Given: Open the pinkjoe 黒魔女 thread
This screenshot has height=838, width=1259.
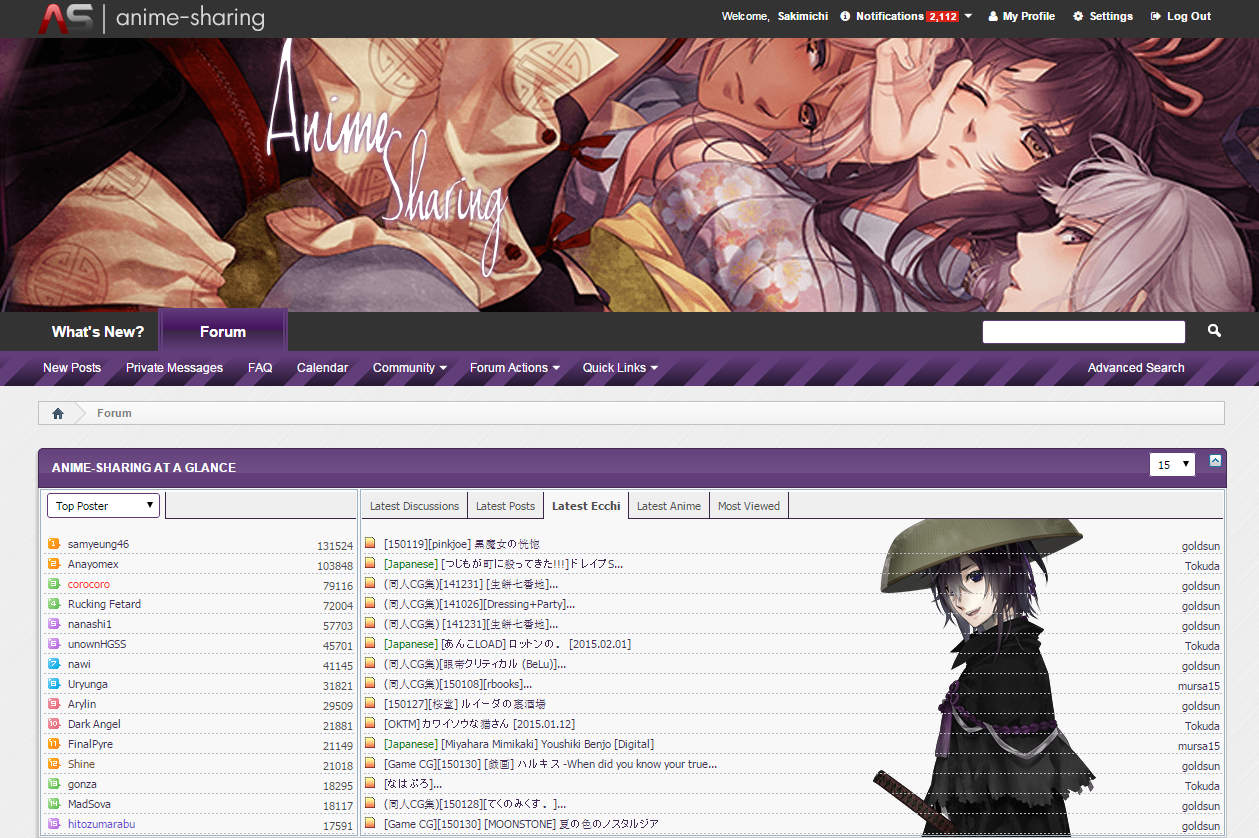Looking at the screenshot, I should click(462, 544).
